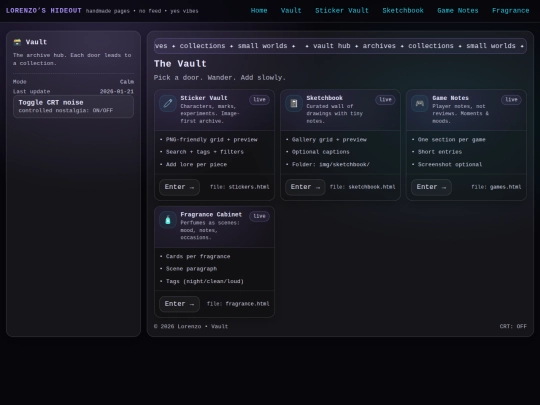
Task: Click the Sticker Vault card title
Action: click(204, 98)
